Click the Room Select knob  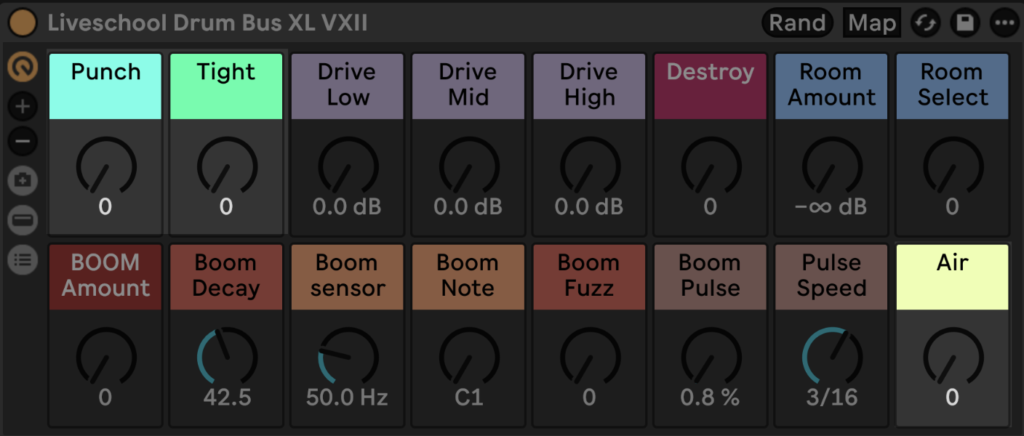[953, 167]
